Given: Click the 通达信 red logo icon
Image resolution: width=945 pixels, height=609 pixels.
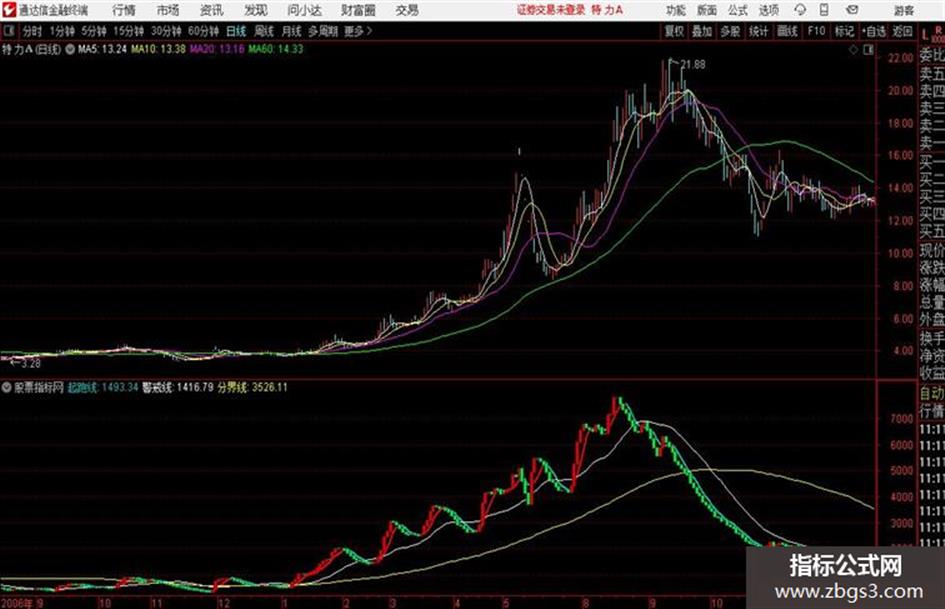Looking at the screenshot, I should coord(9,10).
